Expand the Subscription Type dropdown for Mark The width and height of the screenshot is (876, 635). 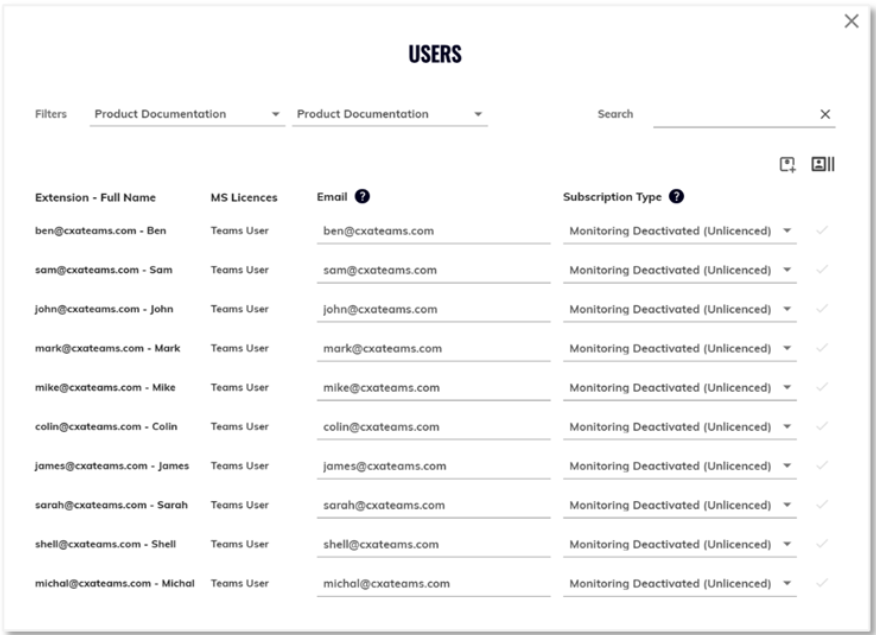(x=679, y=348)
